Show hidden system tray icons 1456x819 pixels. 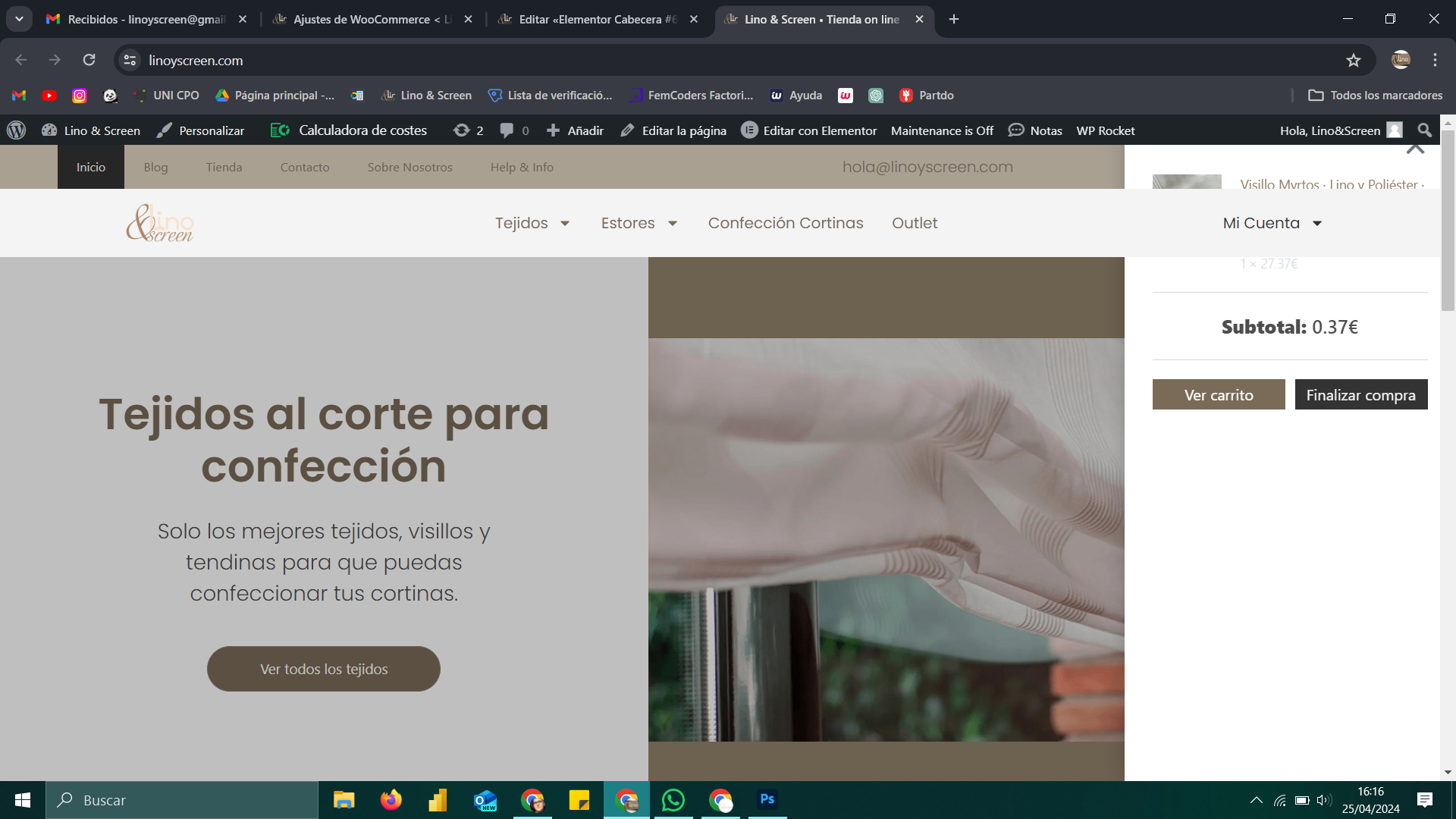(1257, 800)
